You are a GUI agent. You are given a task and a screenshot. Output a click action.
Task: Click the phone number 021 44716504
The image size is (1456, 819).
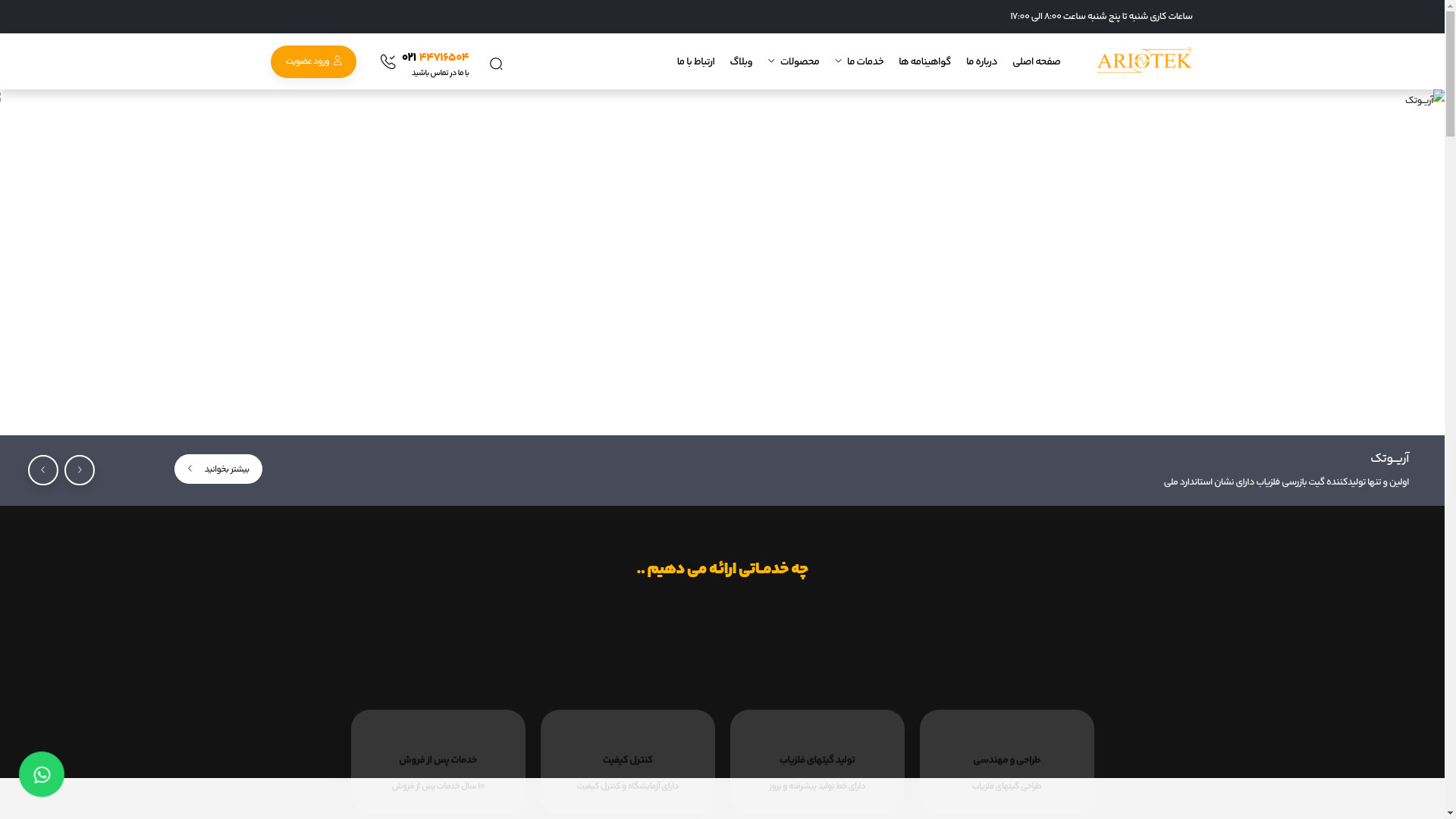click(x=435, y=57)
